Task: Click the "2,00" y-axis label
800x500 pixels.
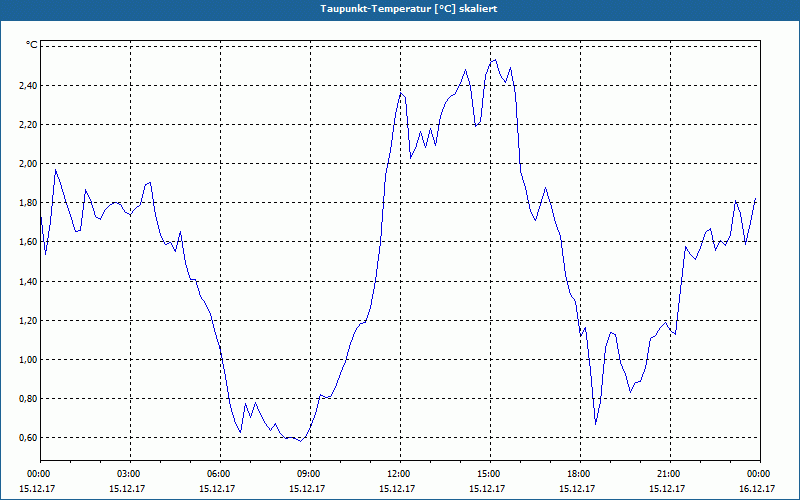Action: pos(28,163)
